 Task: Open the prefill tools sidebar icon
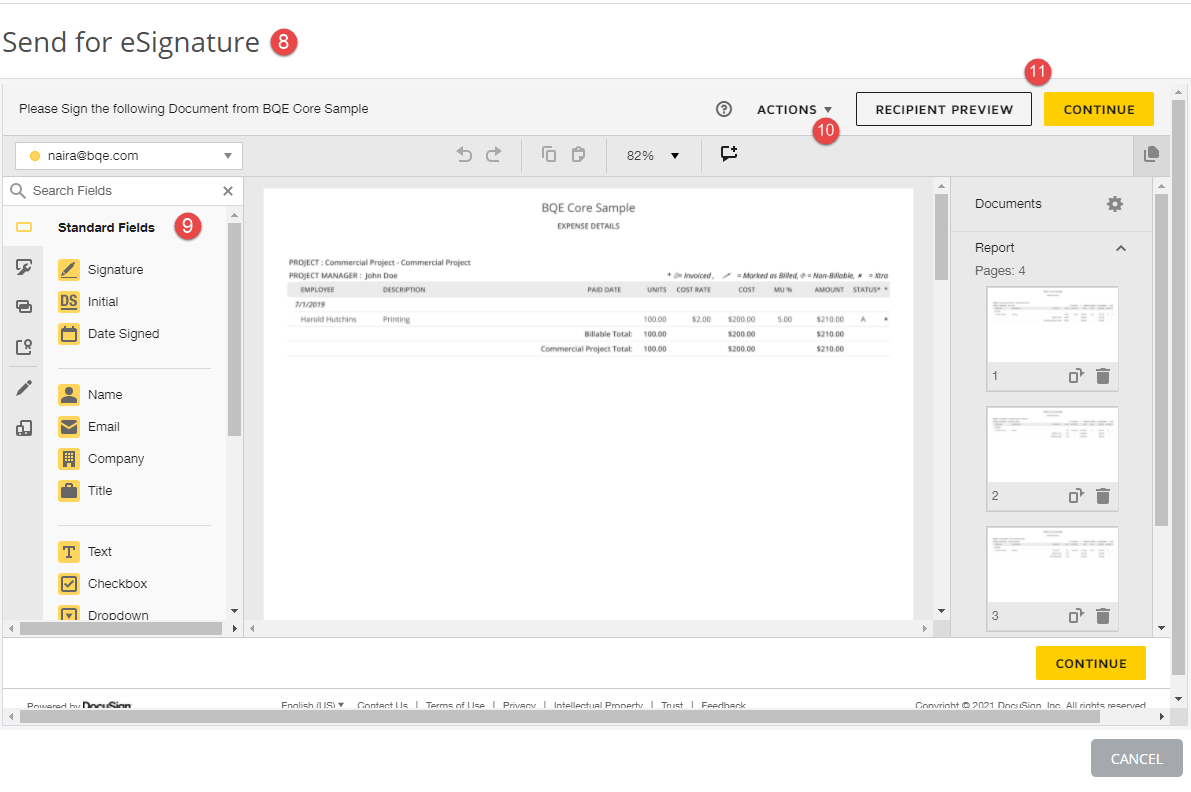pyautogui.click(x=24, y=428)
